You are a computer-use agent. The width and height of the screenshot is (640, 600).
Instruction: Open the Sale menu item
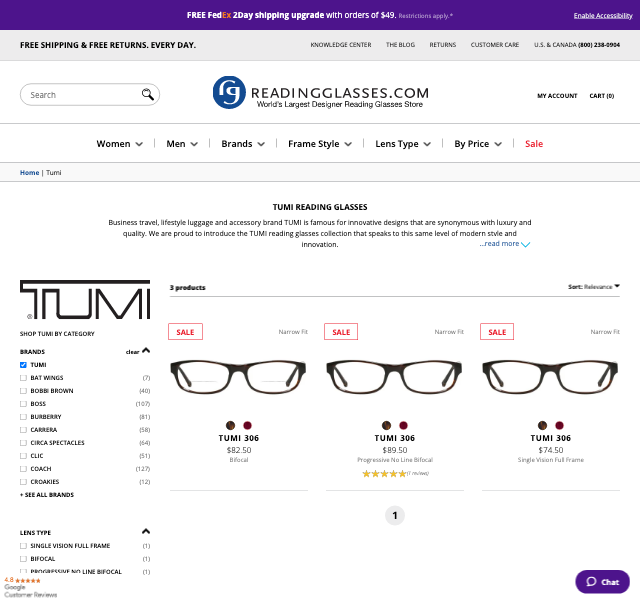[534, 144]
